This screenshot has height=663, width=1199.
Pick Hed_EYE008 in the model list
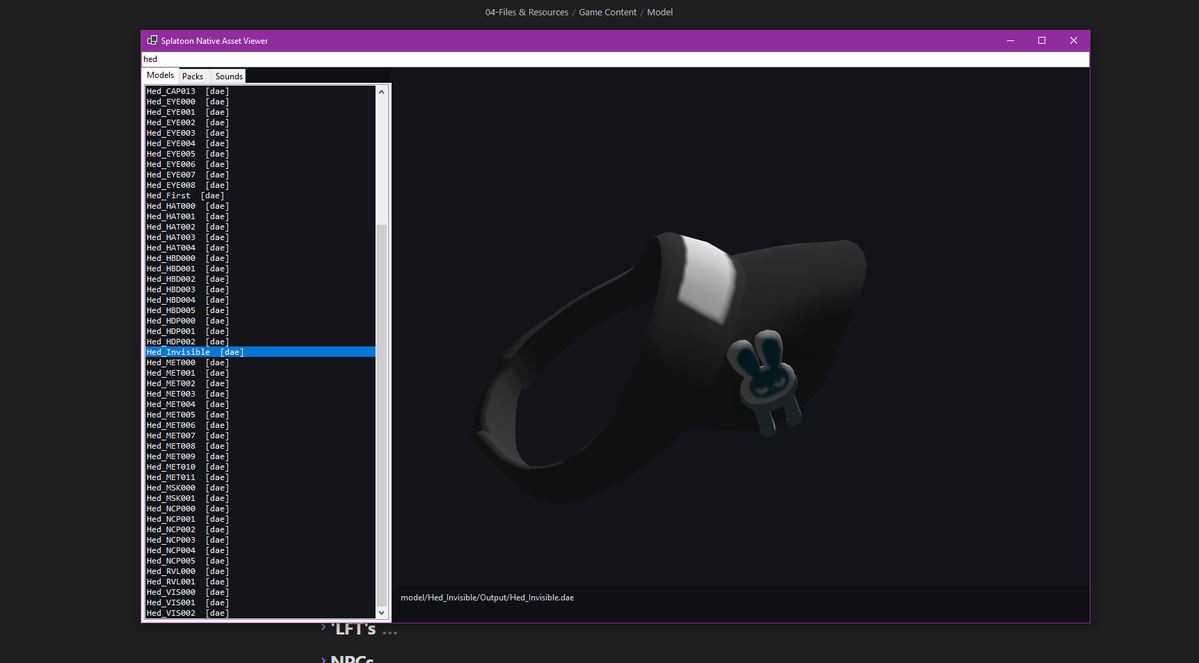pos(260,185)
